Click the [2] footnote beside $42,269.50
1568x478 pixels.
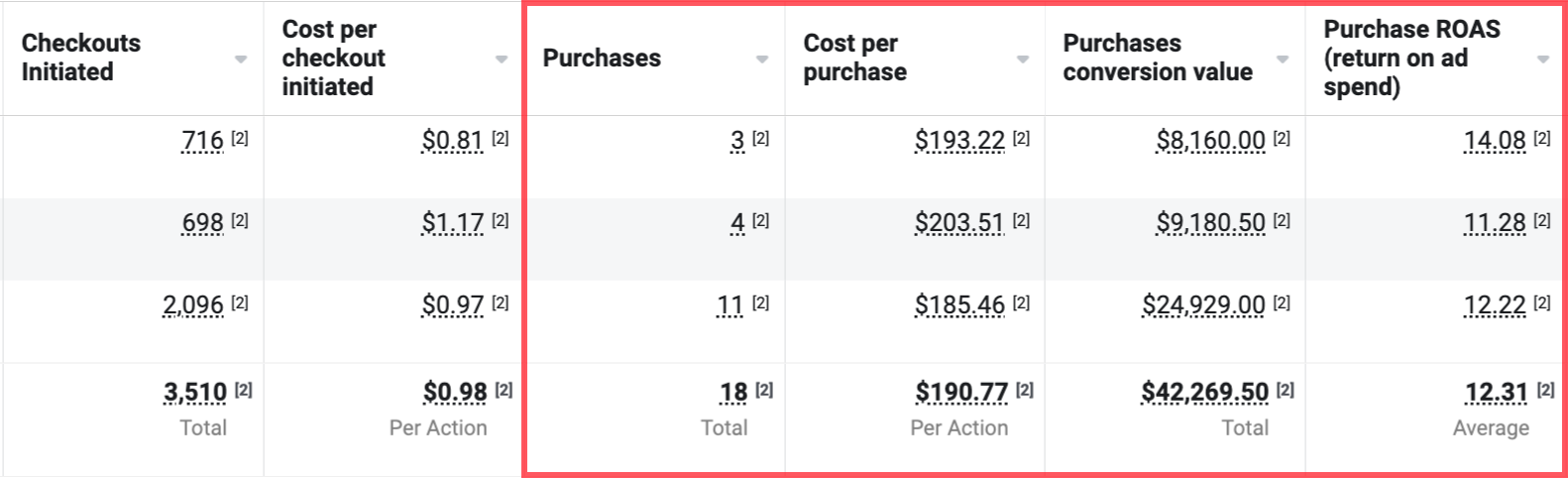coord(1286,391)
